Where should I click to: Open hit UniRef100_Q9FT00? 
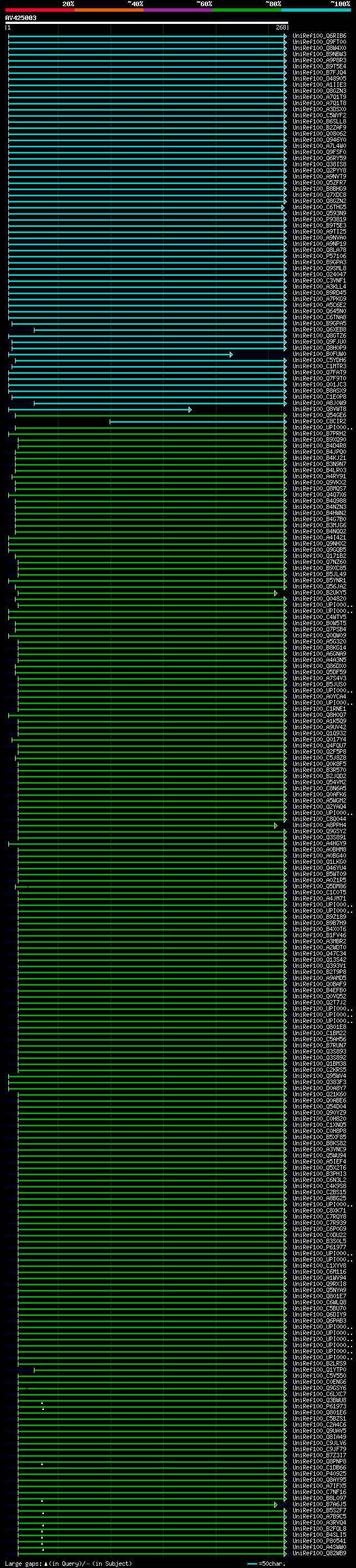[x=319, y=42]
